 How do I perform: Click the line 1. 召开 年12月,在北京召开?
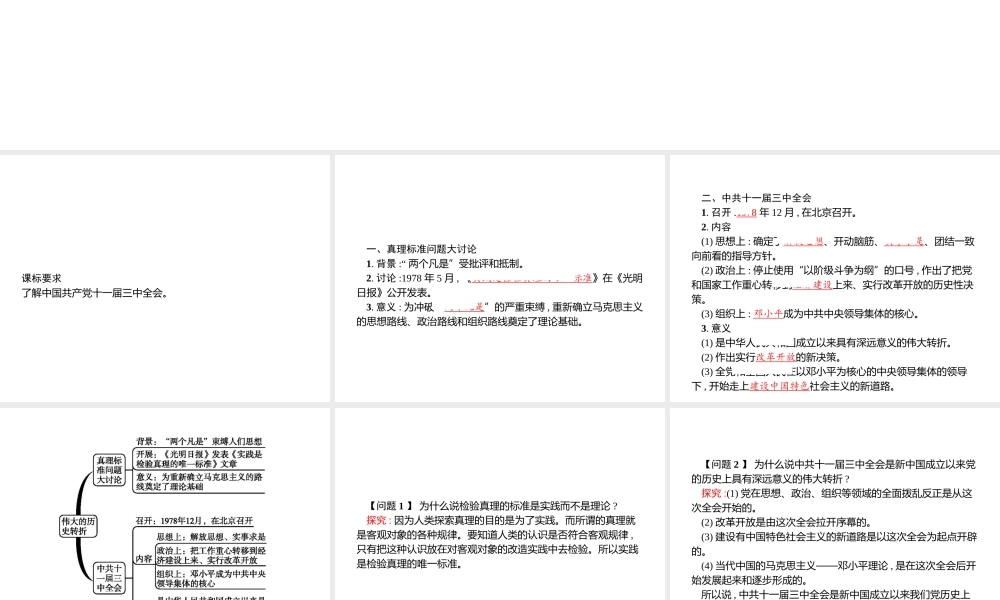(x=779, y=212)
